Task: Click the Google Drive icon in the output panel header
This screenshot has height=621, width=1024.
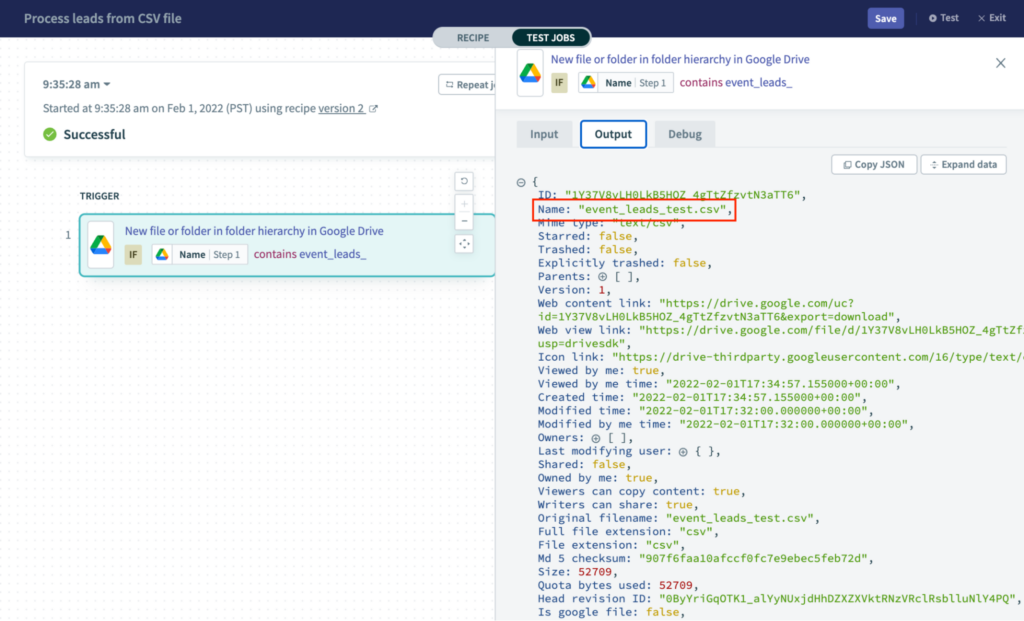Action: click(x=528, y=71)
